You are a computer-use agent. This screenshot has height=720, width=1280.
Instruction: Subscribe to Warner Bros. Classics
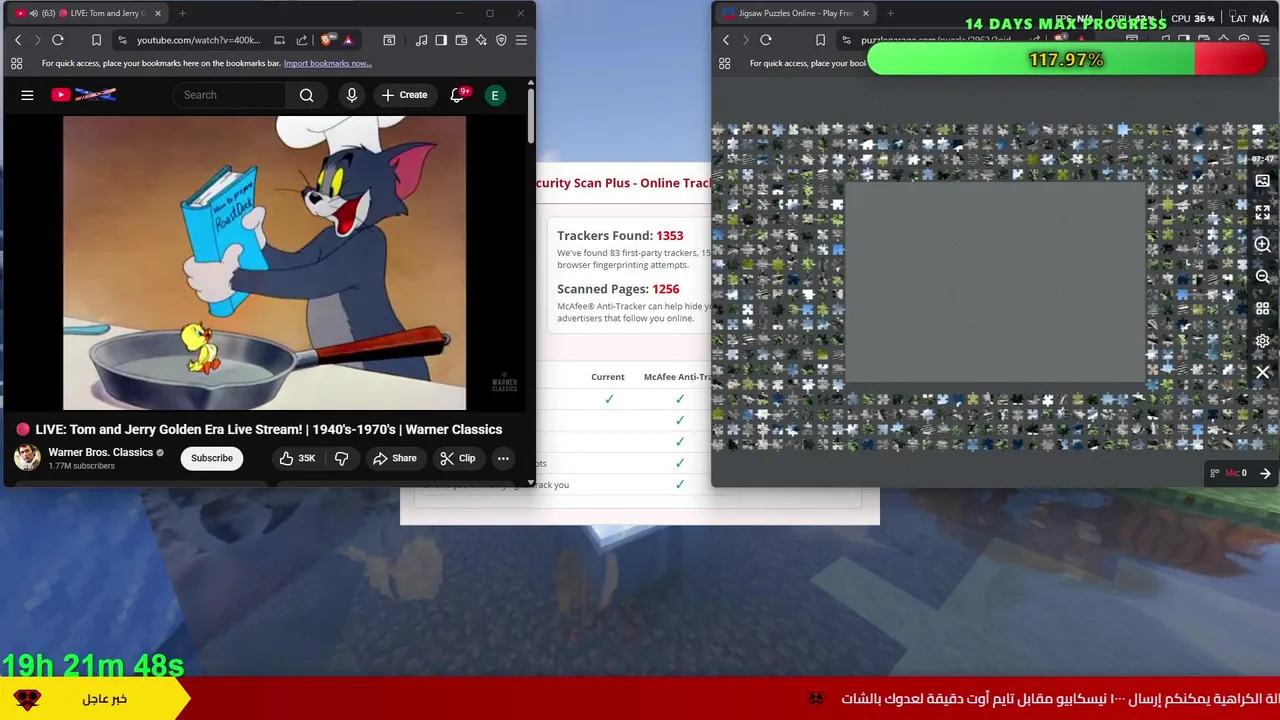(x=212, y=458)
